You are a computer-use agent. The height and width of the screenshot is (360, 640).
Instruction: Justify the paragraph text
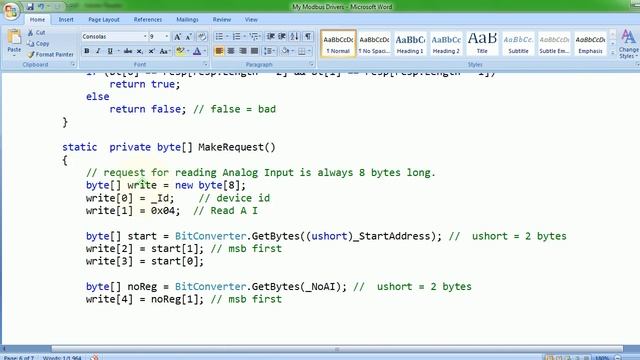pyautogui.click(x=255, y=51)
